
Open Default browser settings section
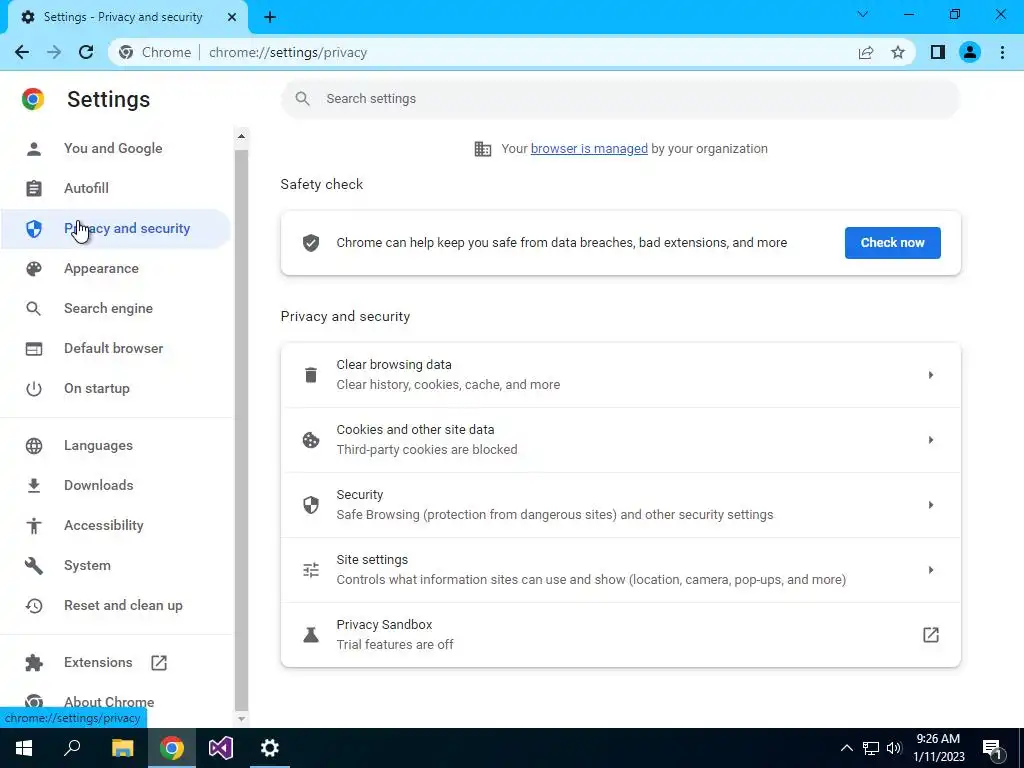(x=116, y=348)
